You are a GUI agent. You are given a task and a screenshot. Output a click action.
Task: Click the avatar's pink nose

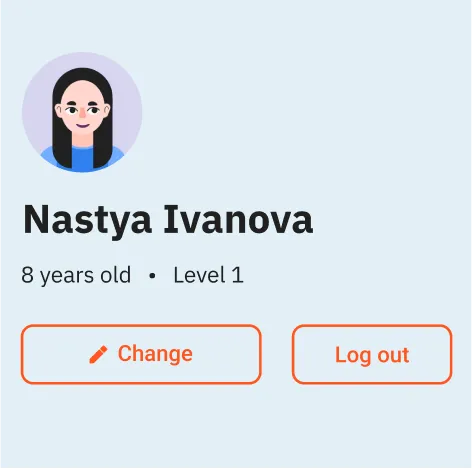pyautogui.click(x=82, y=114)
